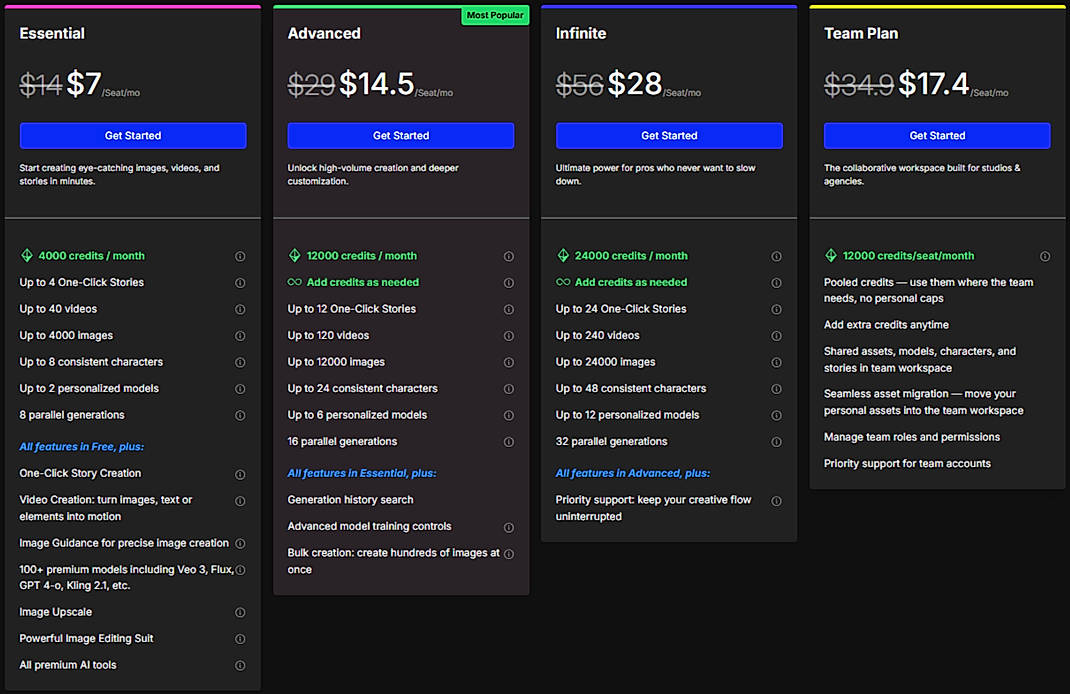Click the $7 Essential price
Image resolution: width=1070 pixels, height=694 pixels.
84,84
